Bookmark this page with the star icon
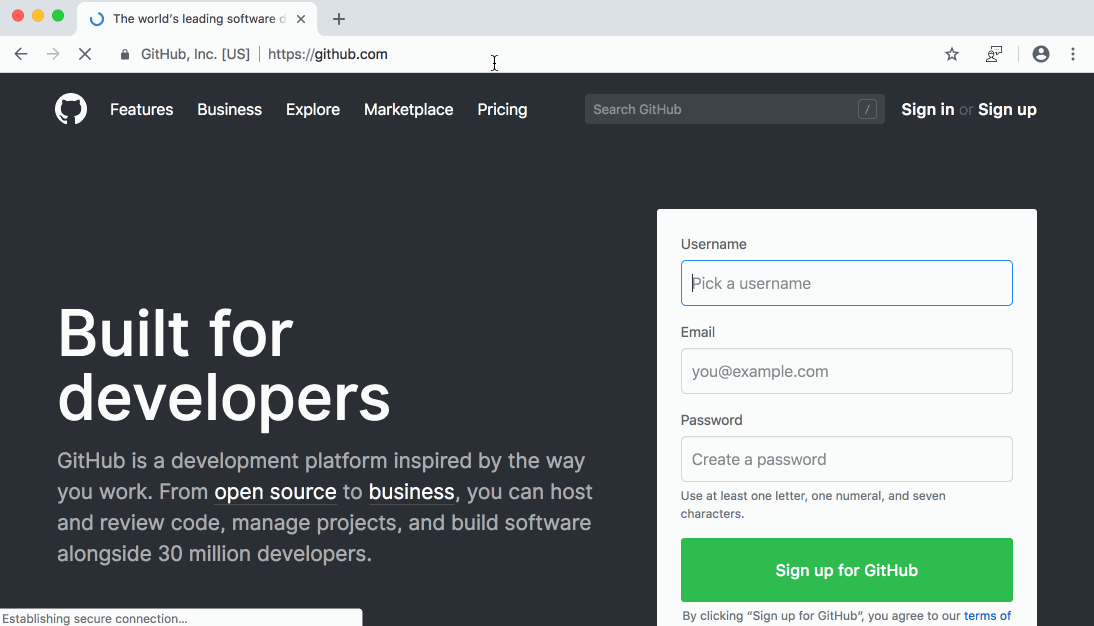1094x626 pixels. (952, 54)
